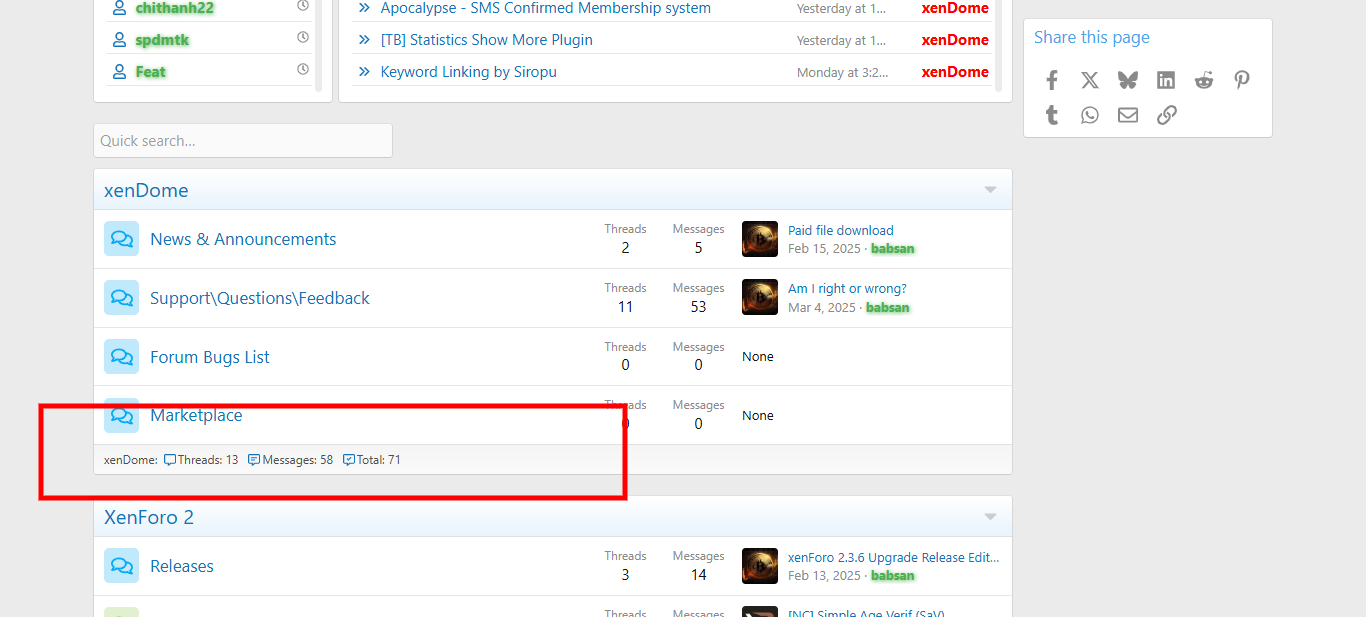Open the Paid file download thread
This screenshot has height=617, width=1366.
point(841,230)
